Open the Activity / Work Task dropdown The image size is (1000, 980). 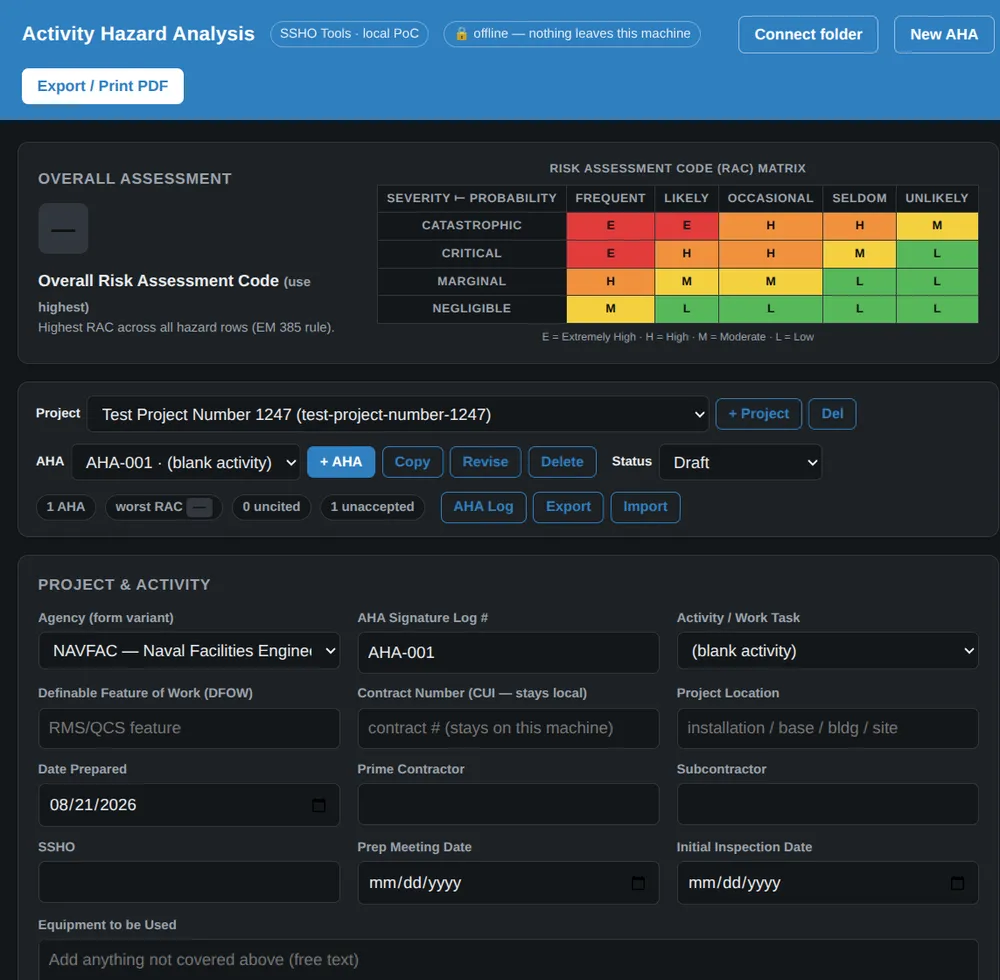(827, 651)
